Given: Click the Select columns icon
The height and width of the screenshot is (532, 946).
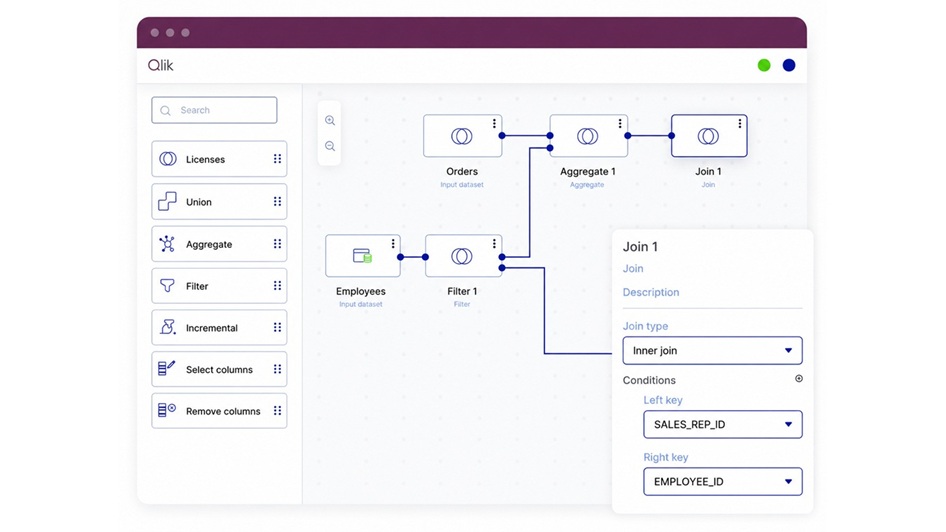Looking at the screenshot, I should tap(167, 369).
